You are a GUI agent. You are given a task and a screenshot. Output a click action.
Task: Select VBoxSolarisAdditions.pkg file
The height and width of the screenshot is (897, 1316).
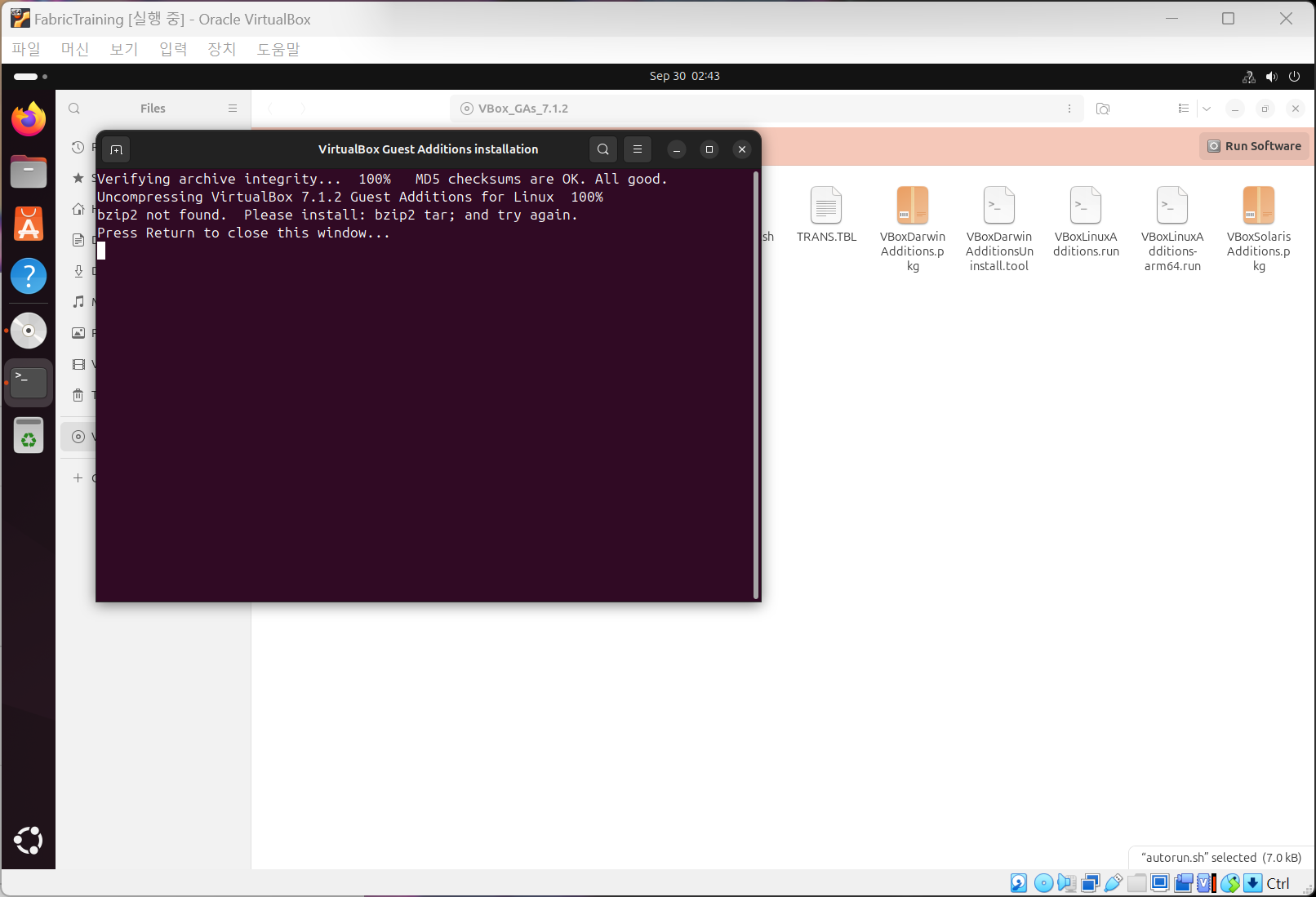[1259, 229]
